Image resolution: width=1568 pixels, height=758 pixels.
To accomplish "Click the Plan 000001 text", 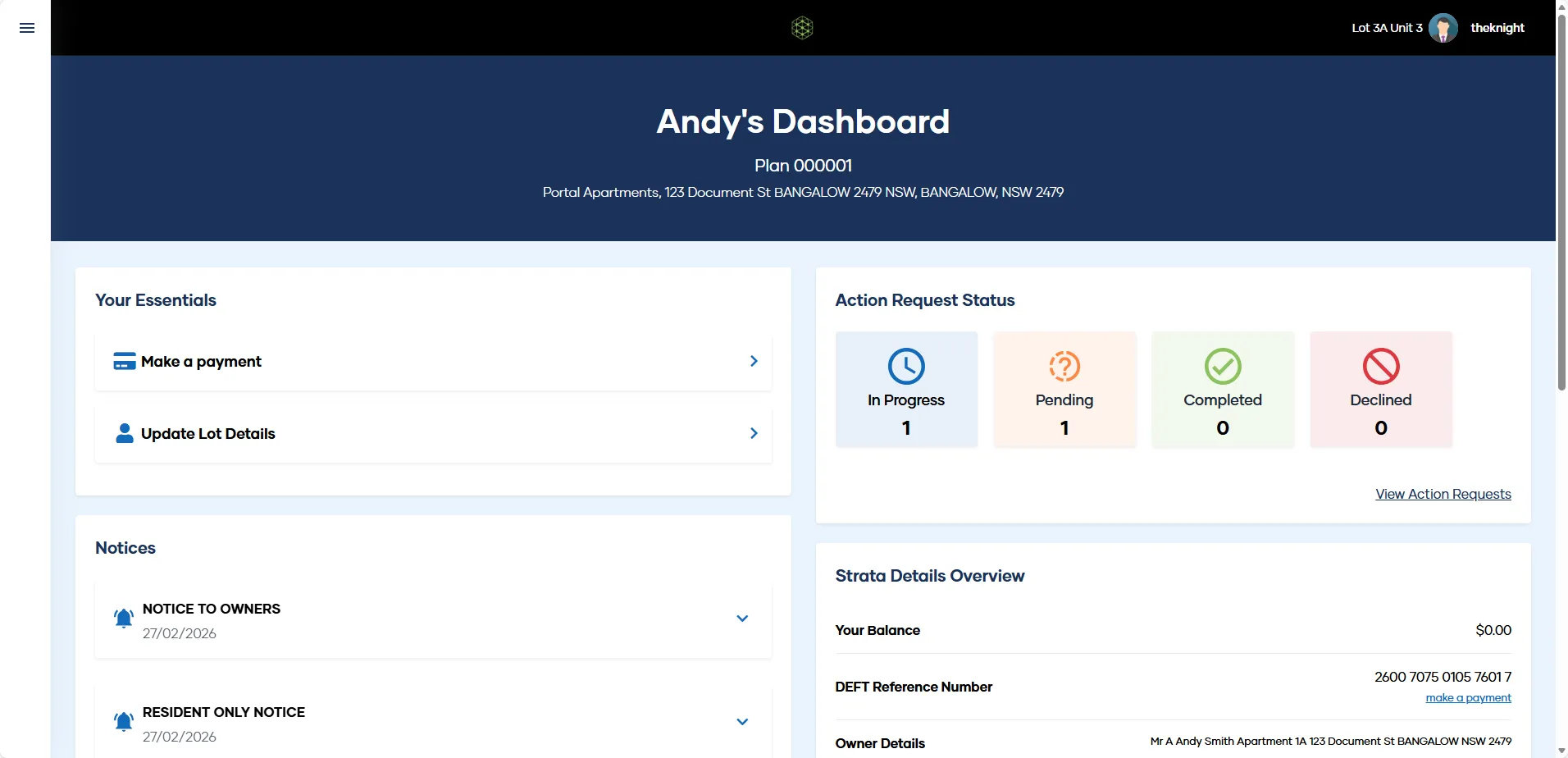I will [803, 166].
